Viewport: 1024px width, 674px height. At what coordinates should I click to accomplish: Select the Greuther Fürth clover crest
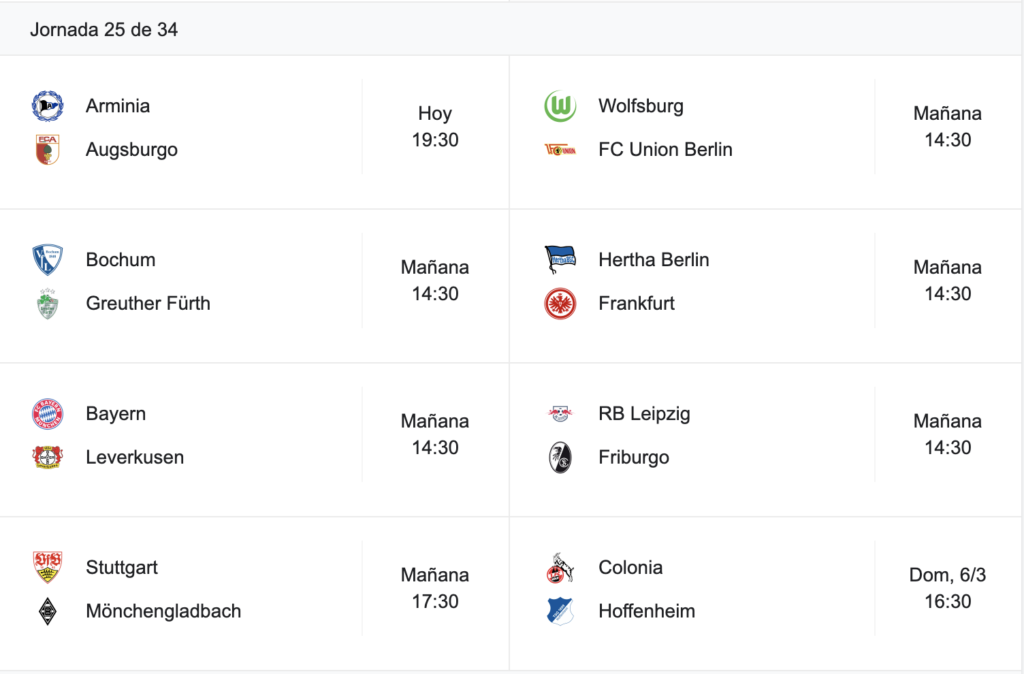(x=48, y=304)
